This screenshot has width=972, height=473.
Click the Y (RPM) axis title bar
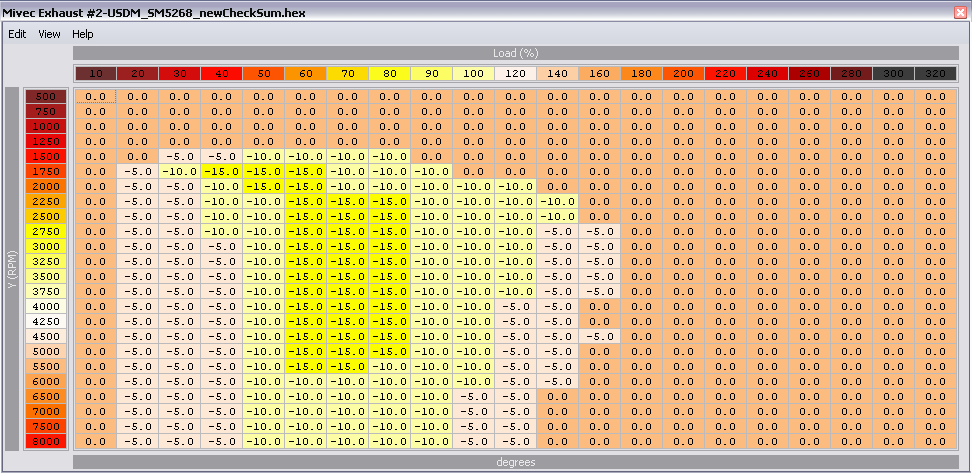pyautogui.click(x=12, y=269)
